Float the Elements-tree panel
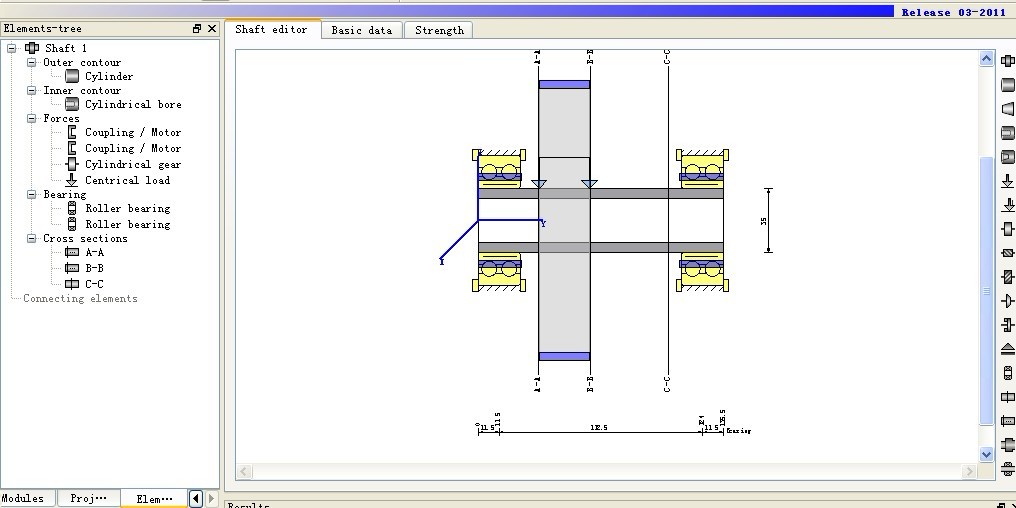The height and width of the screenshot is (508, 1016). coord(197,29)
